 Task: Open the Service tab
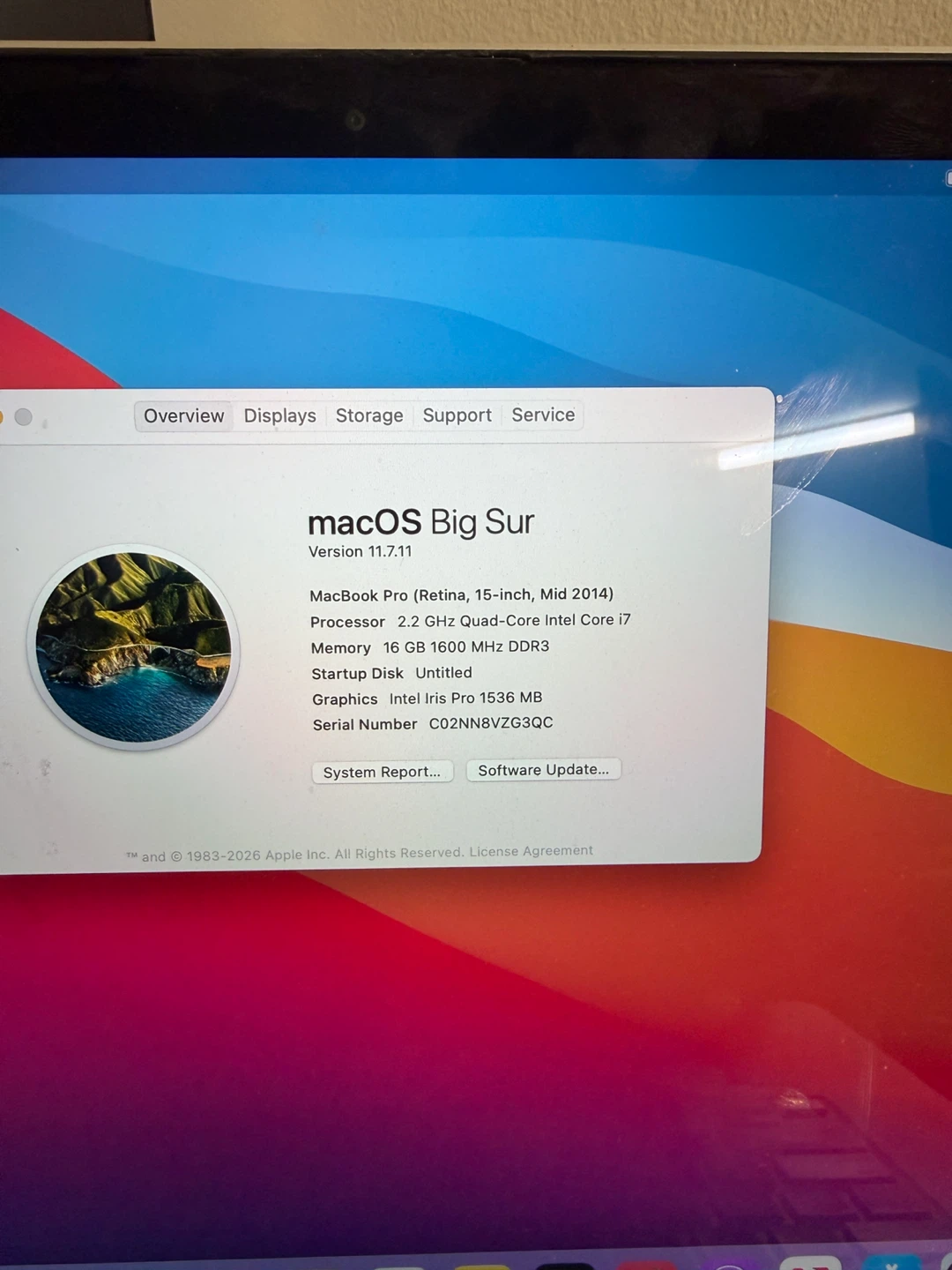coord(543,415)
